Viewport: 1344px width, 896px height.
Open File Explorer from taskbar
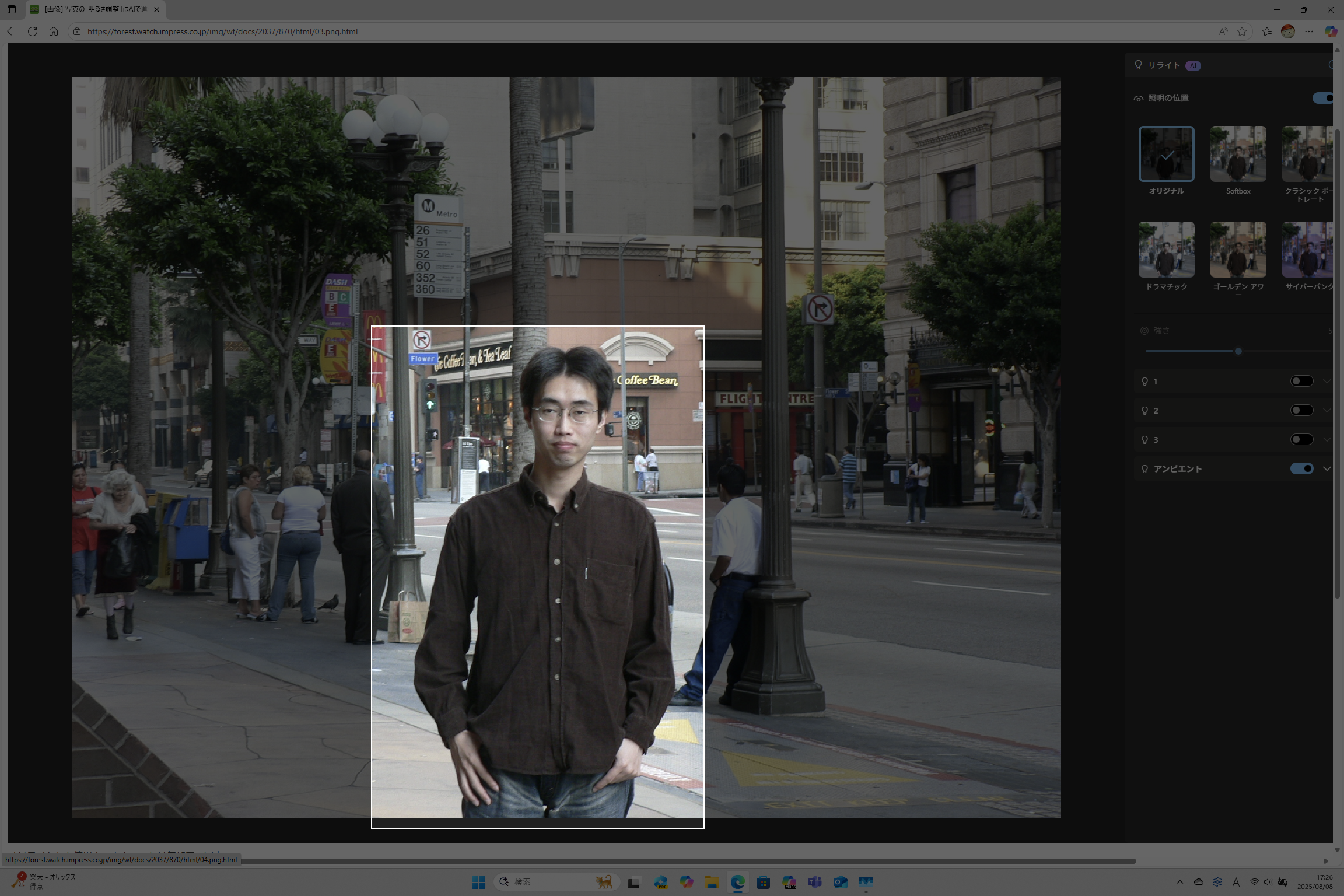(x=712, y=882)
